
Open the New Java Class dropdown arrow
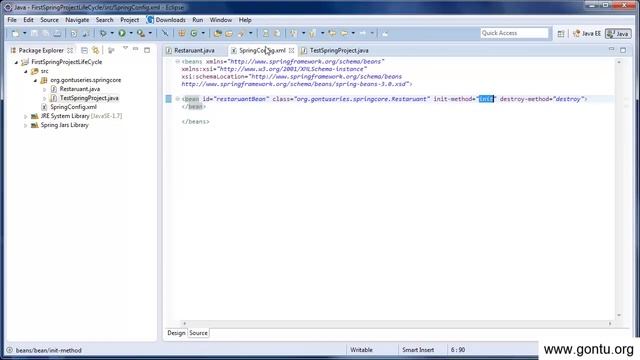(203, 33)
